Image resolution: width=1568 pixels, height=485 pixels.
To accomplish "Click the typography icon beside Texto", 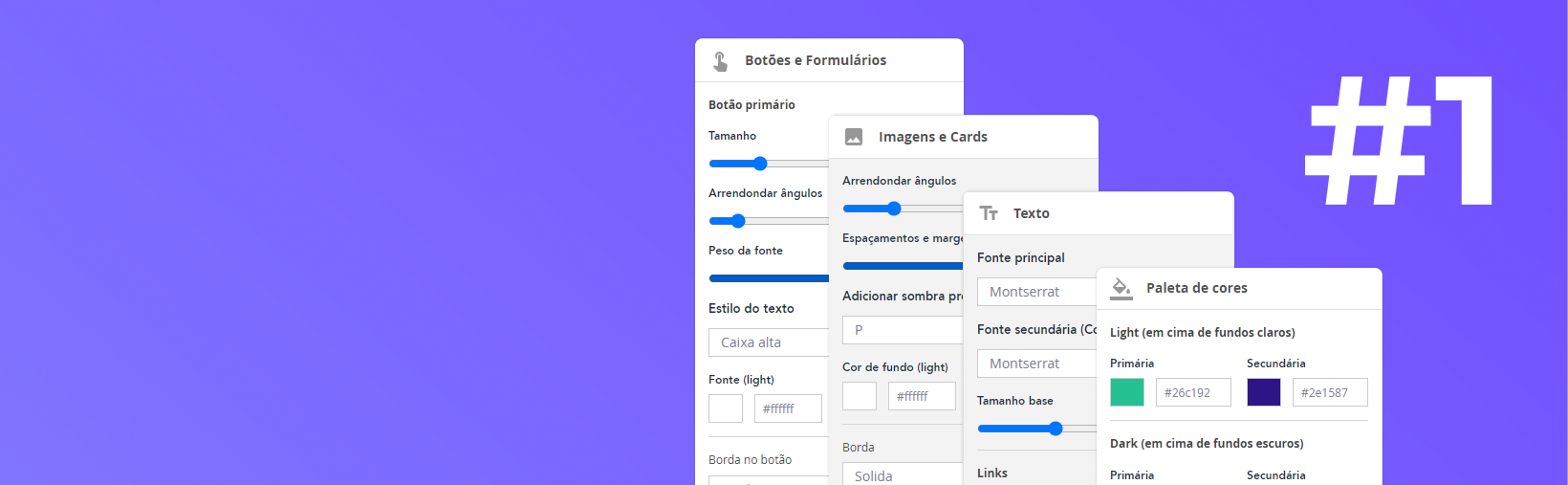I will pyautogui.click(x=989, y=213).
